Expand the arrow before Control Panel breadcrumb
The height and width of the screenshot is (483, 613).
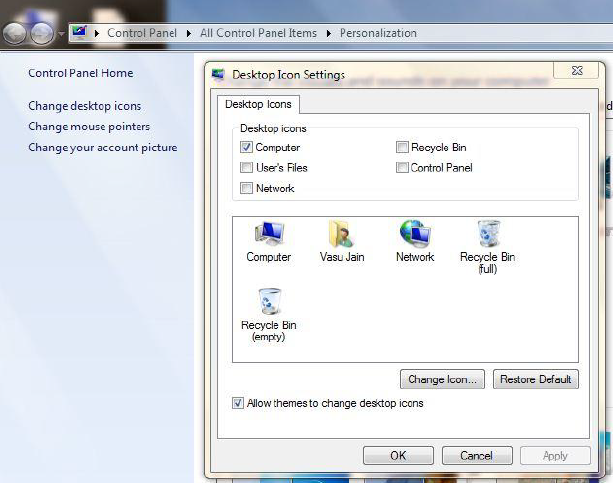[x=97, y=33]
